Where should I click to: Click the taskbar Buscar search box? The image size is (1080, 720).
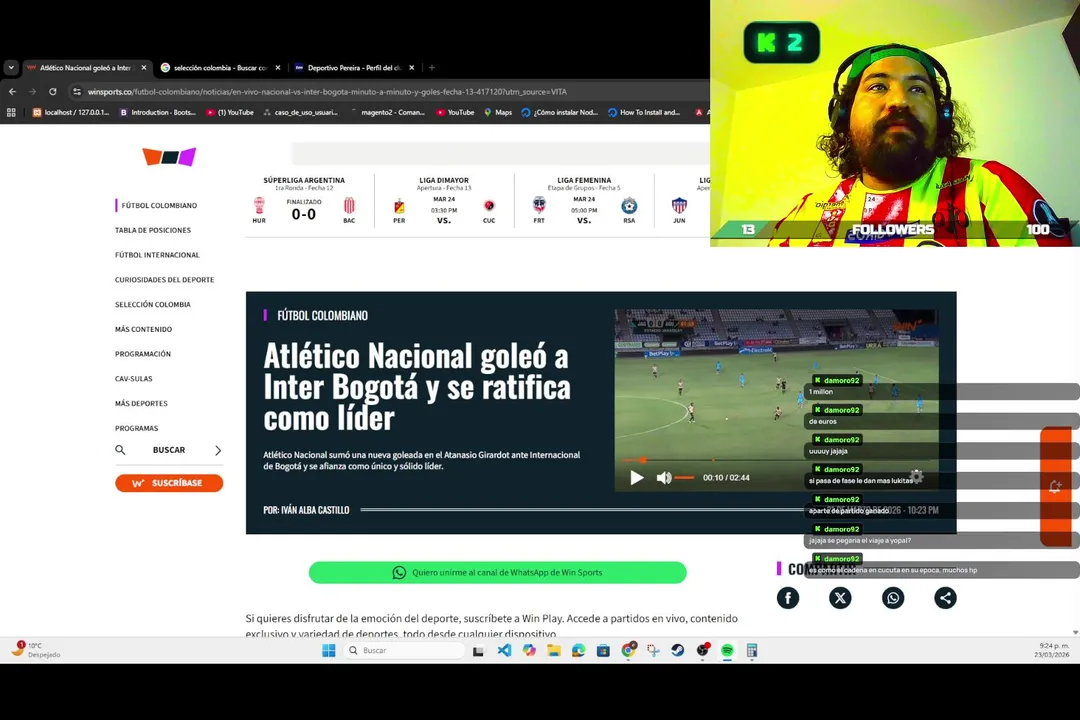point(404,650)
